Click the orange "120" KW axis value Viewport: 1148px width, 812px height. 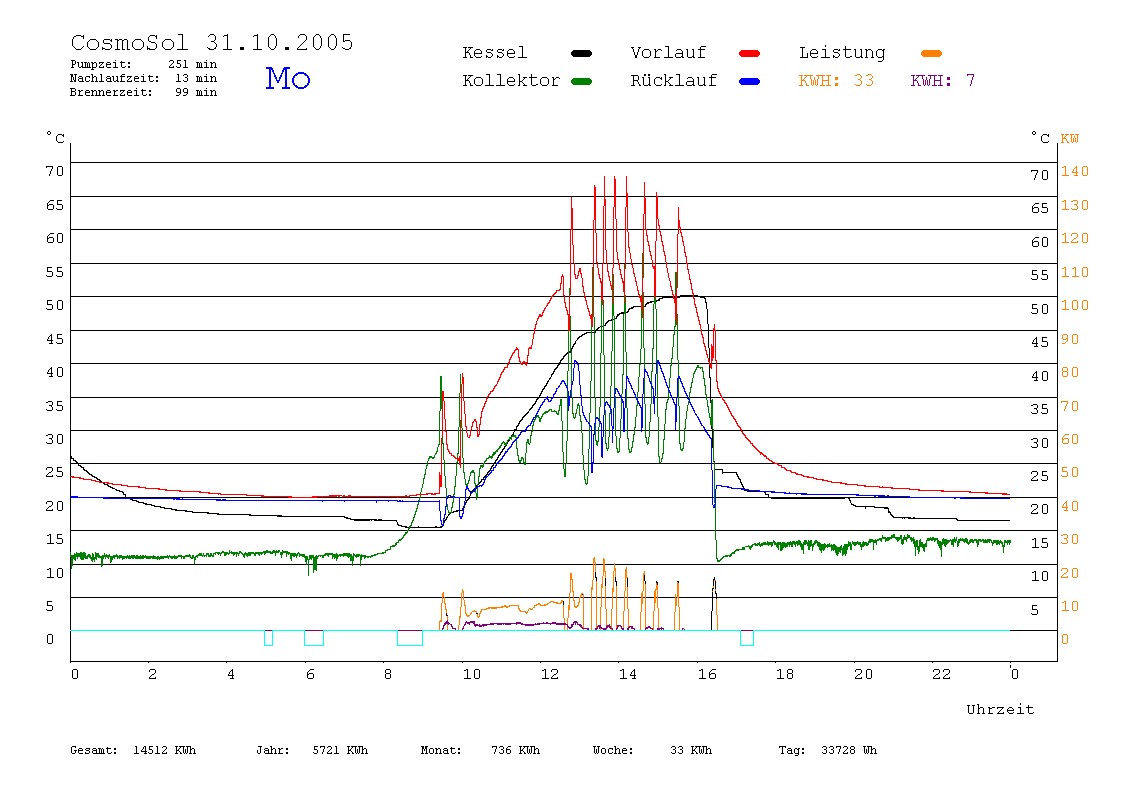coord(1075,238)
